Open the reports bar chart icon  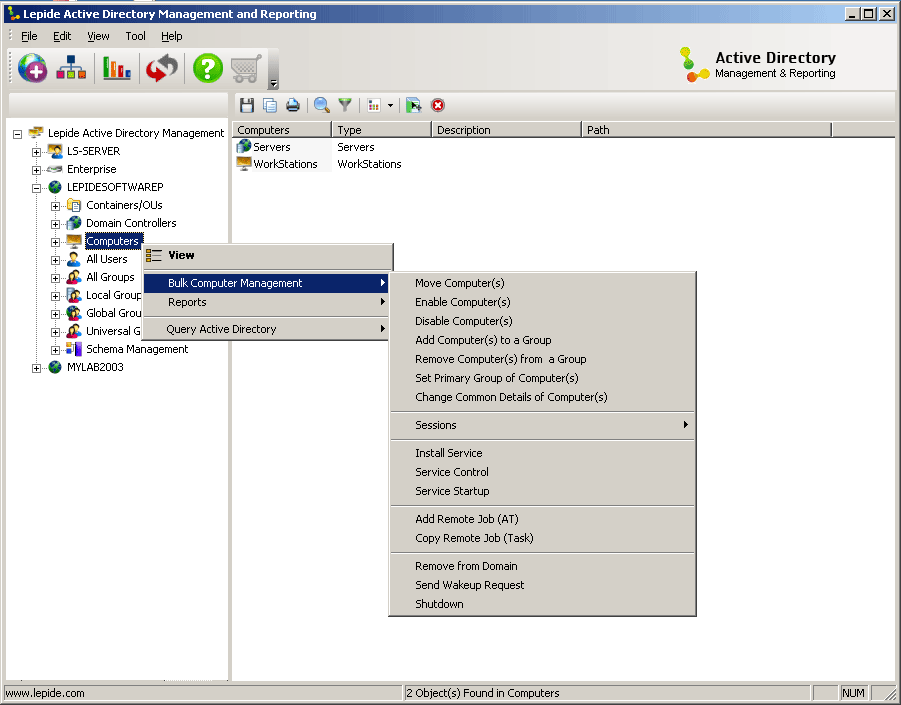click(x=117, y=68)
